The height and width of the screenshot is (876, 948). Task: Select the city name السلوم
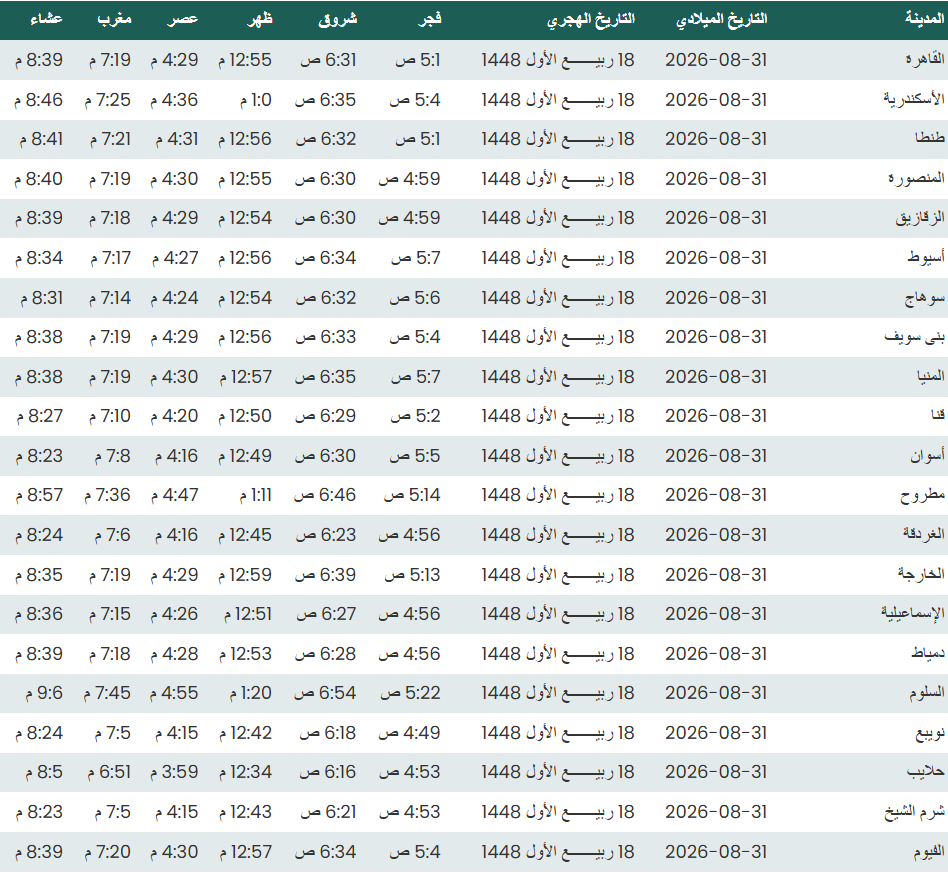(x=927, y=693)
